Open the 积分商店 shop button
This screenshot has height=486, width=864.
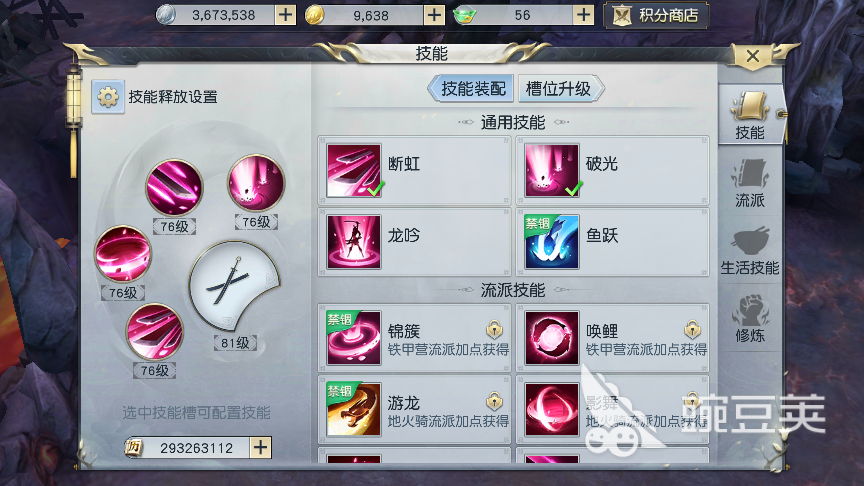[656, 15]
